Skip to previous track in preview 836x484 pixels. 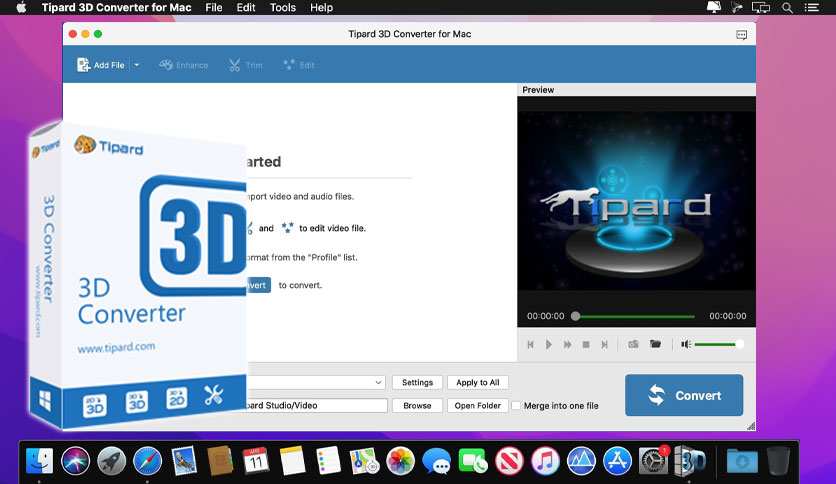tap(530, 344)
